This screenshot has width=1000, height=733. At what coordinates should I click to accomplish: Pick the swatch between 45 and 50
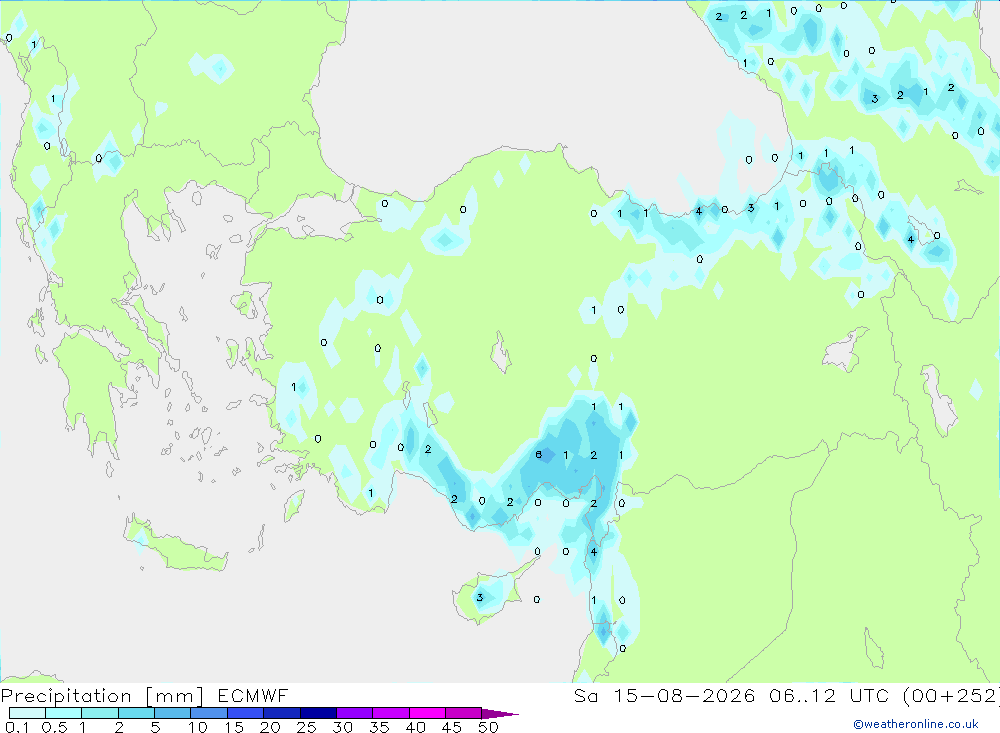click(x=464, y=713)
